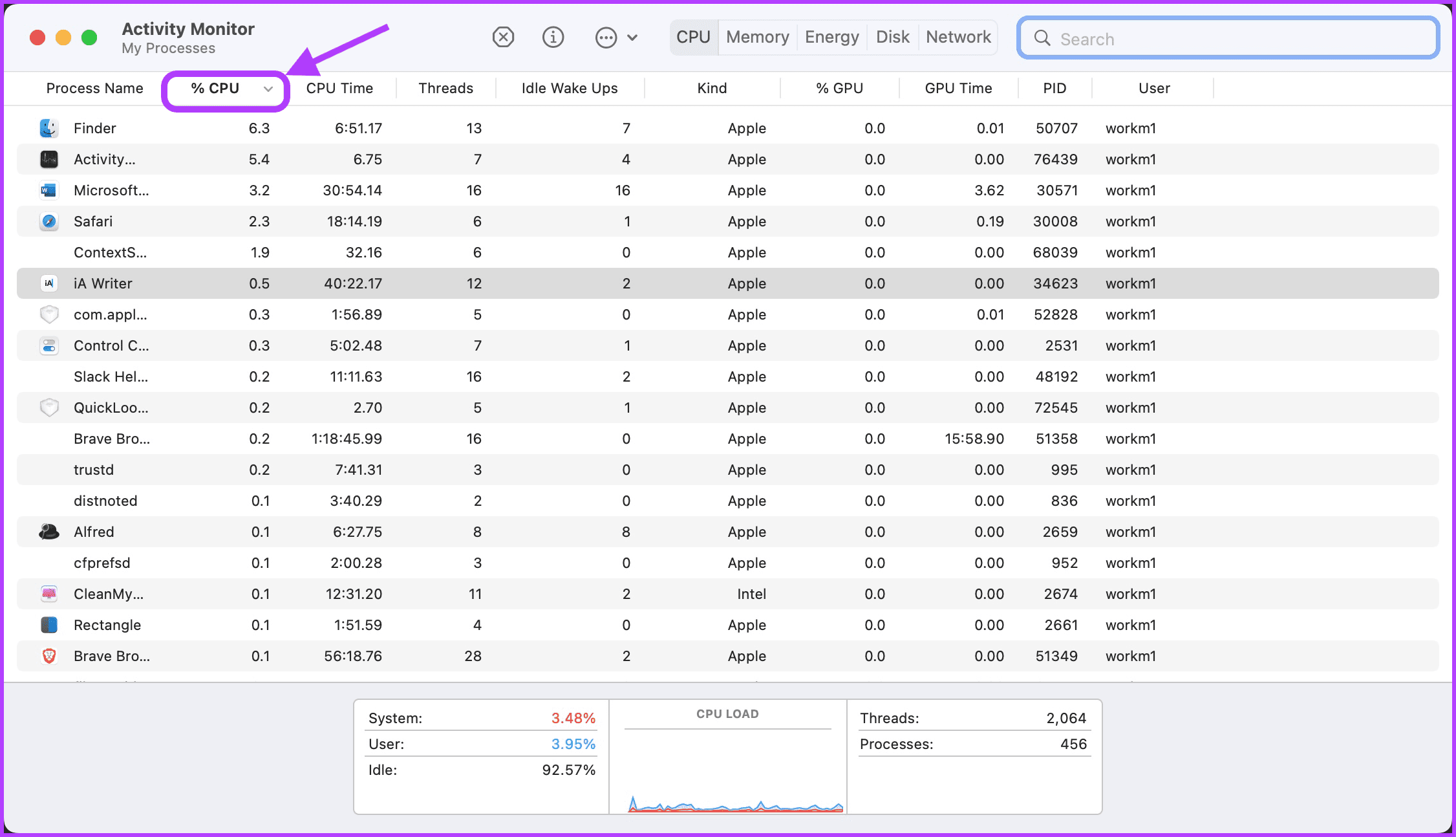This screenshot has width=1456, height=837.
Task: Click the Intel kind cell
Action: click(751, 594)
